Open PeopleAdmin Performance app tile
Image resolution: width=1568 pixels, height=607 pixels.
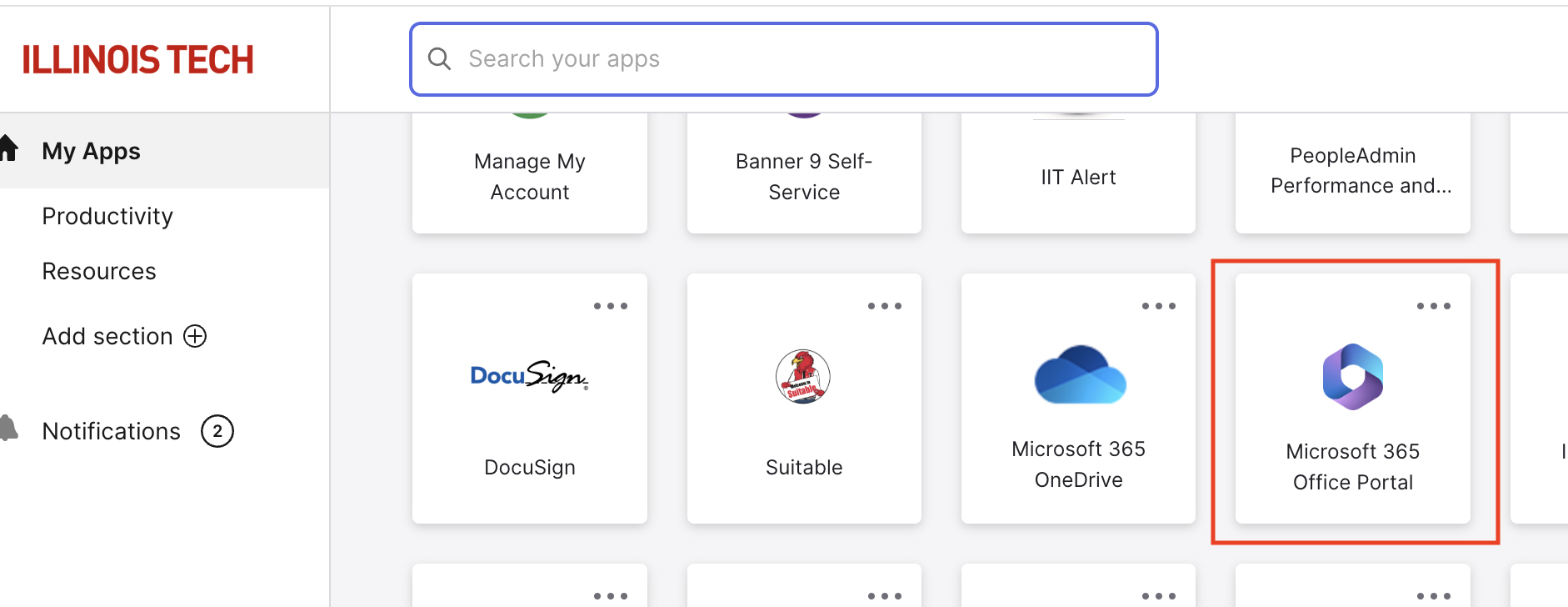pos(1353,173)
